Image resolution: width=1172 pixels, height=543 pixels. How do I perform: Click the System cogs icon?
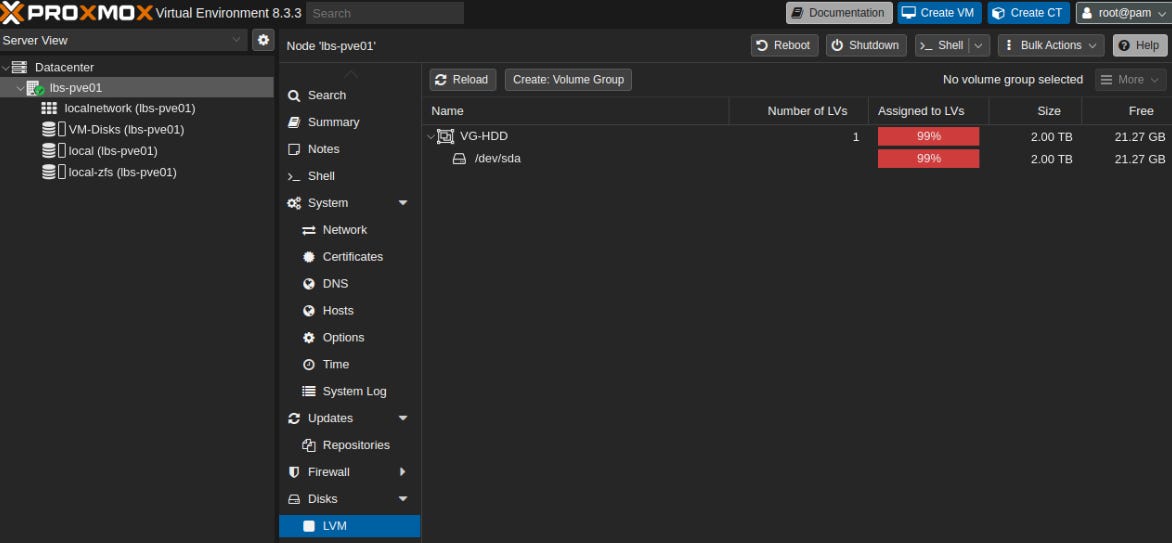[x=294, y=203]
